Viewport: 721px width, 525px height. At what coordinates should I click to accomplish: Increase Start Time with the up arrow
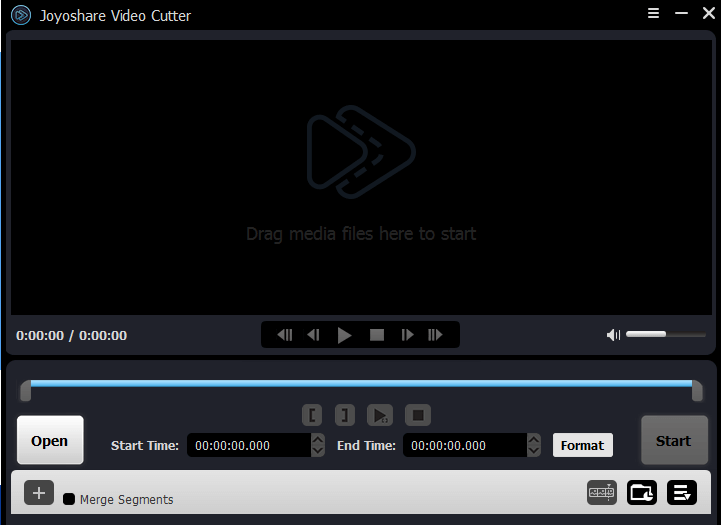pyautogui.click(x=318, y=439)
